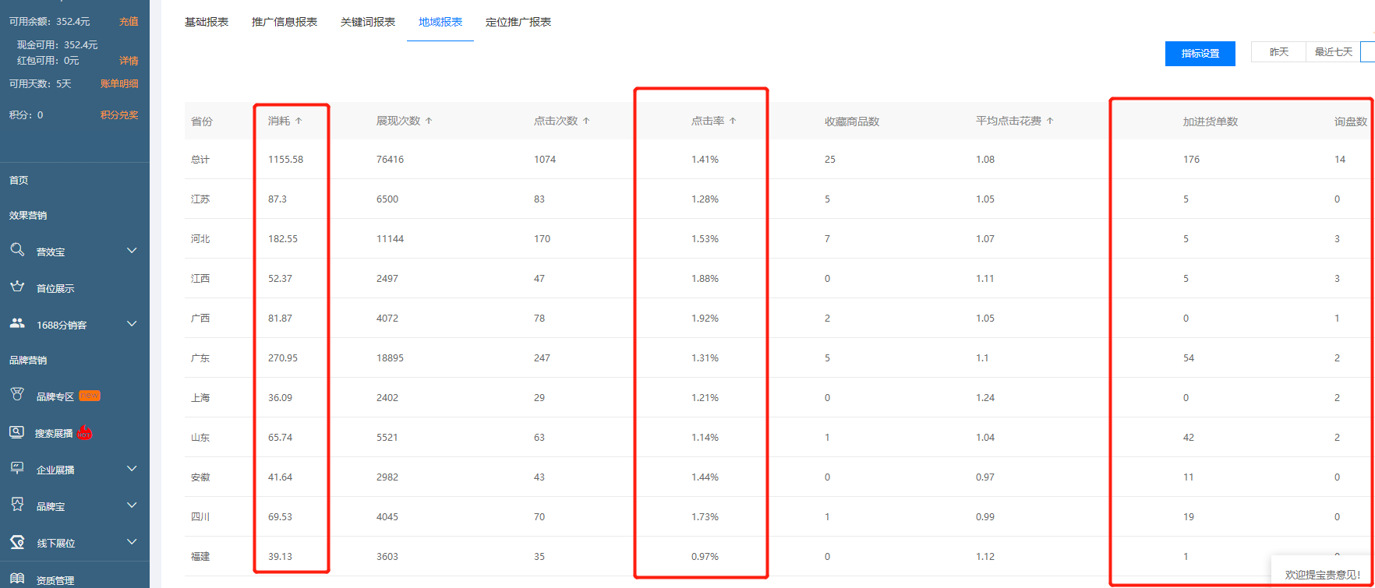Expand the 1688分销客 menu chevron

pos(132,325)
